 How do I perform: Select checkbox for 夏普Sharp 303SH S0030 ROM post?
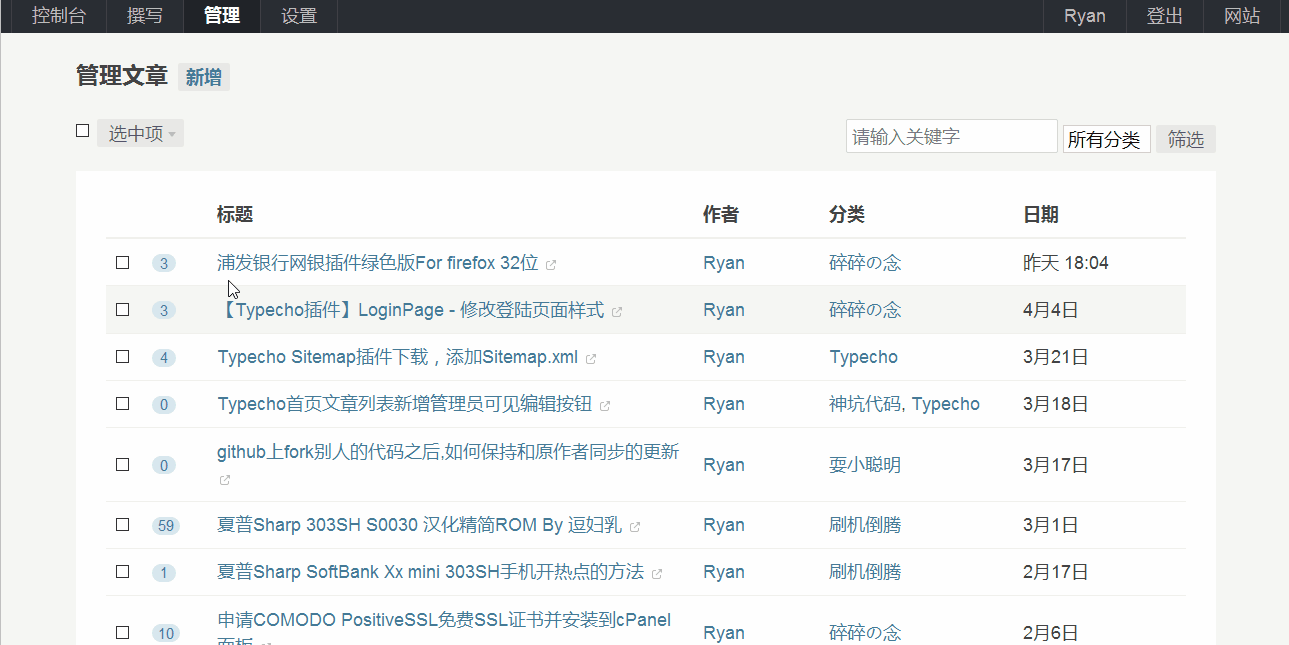(x=123, y=525)
